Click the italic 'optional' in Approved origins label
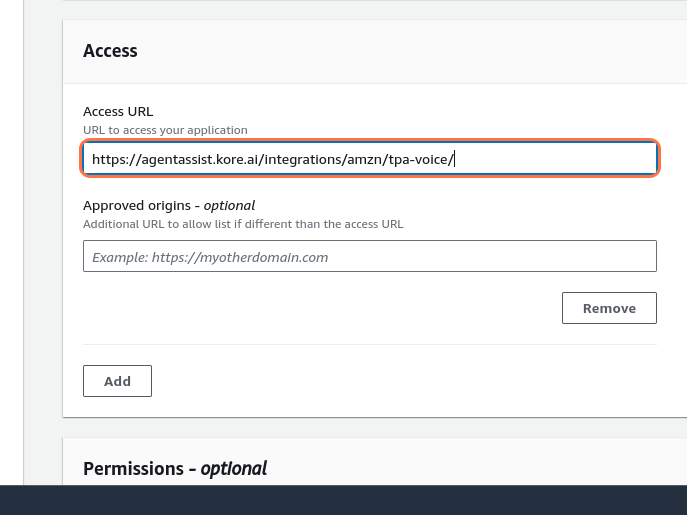Image resolution: width=687 pixels, height=515 pixels. point(229,206)
